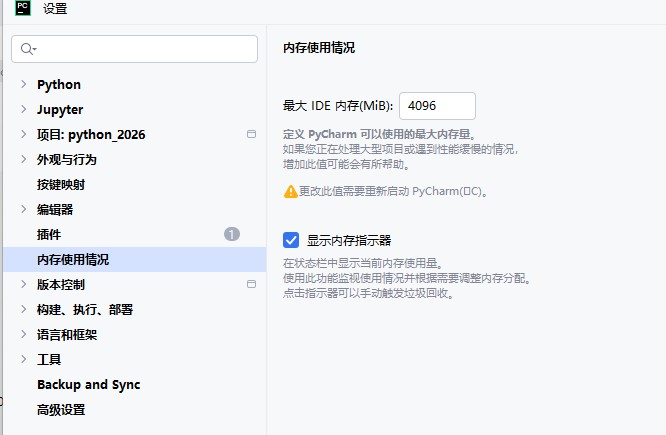Expand the 构建、执行、部署 section
The width and height of the screenshot is (666, 435).
pyautogui.click(x=23, y=309)
